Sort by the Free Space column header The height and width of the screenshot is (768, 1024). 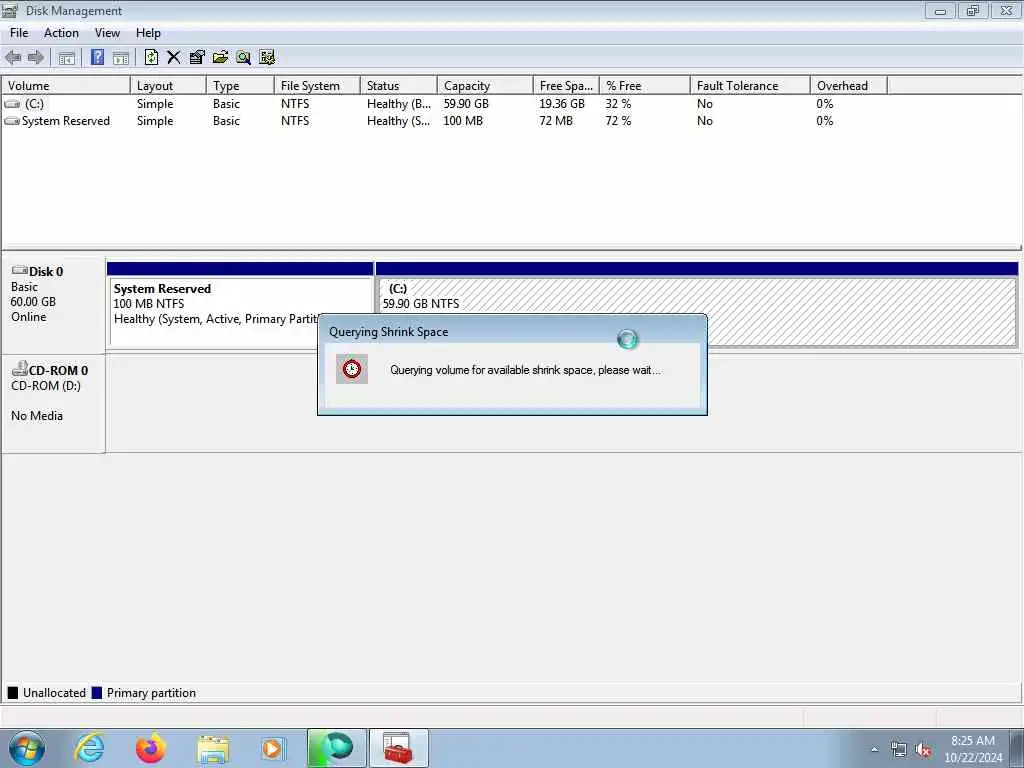[566, 86]
